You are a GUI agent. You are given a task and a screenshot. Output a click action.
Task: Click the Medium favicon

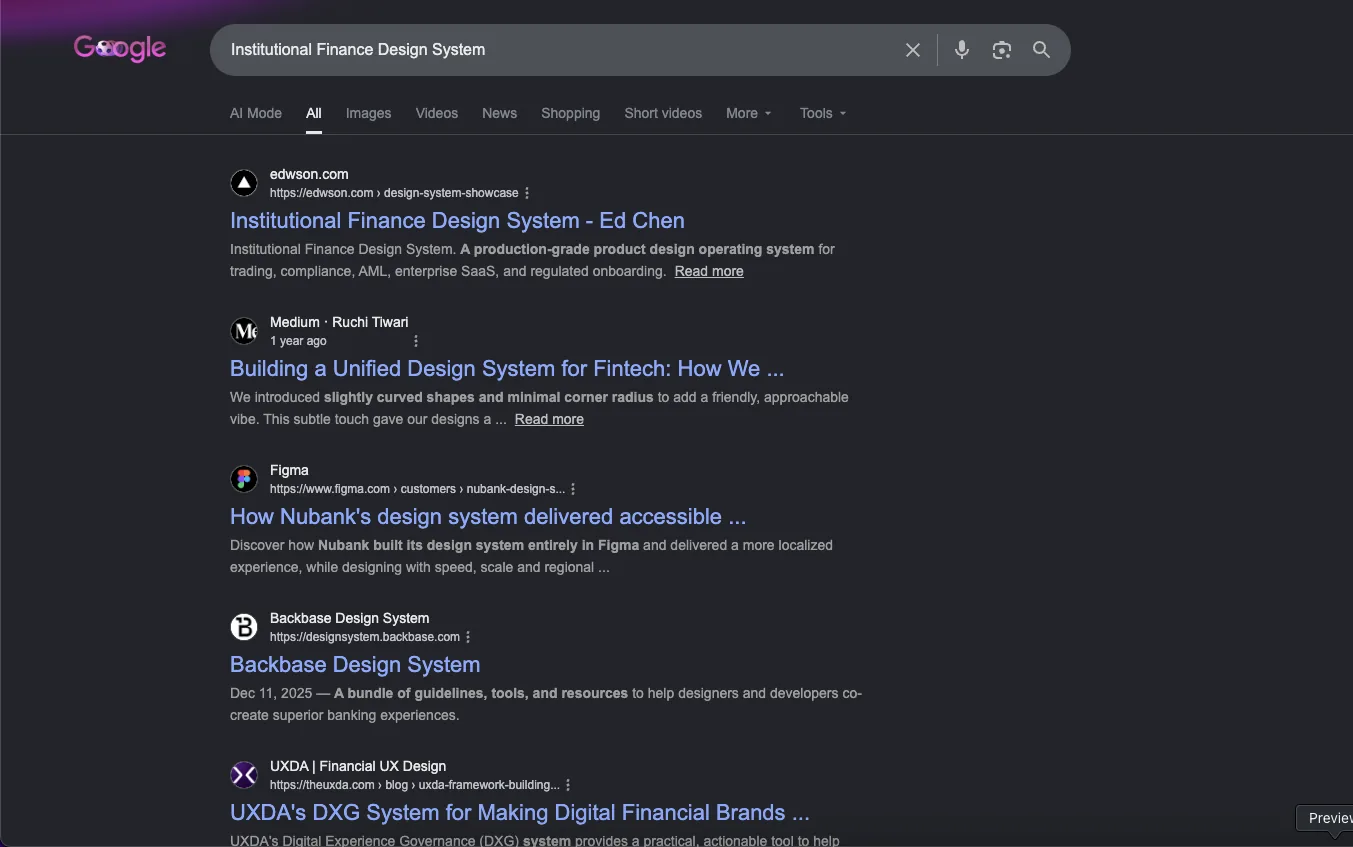coord(244,331)
